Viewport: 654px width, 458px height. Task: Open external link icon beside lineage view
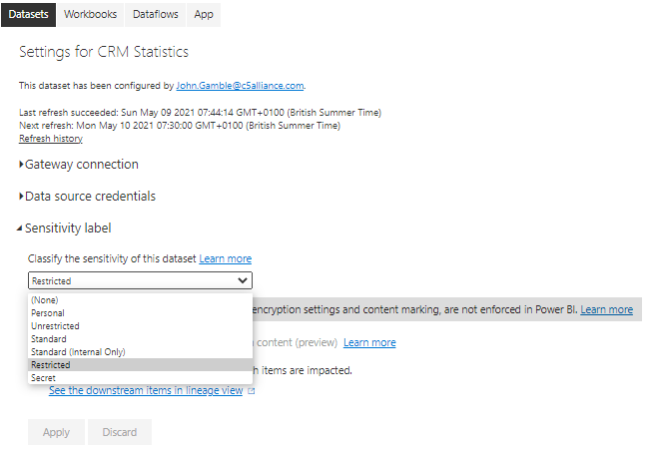[251, 391]
